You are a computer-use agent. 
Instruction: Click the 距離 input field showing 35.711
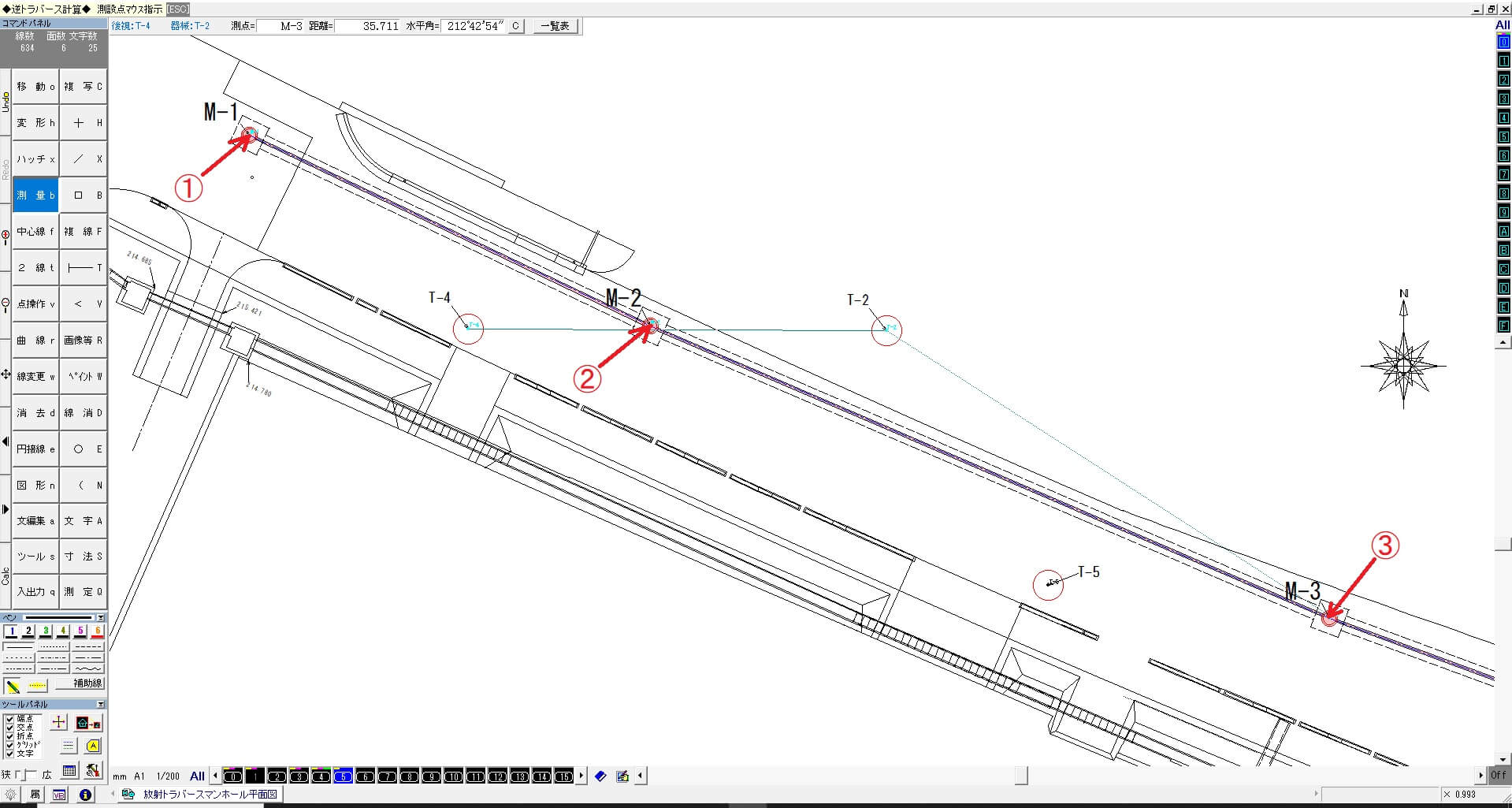[x=369, y=26]
